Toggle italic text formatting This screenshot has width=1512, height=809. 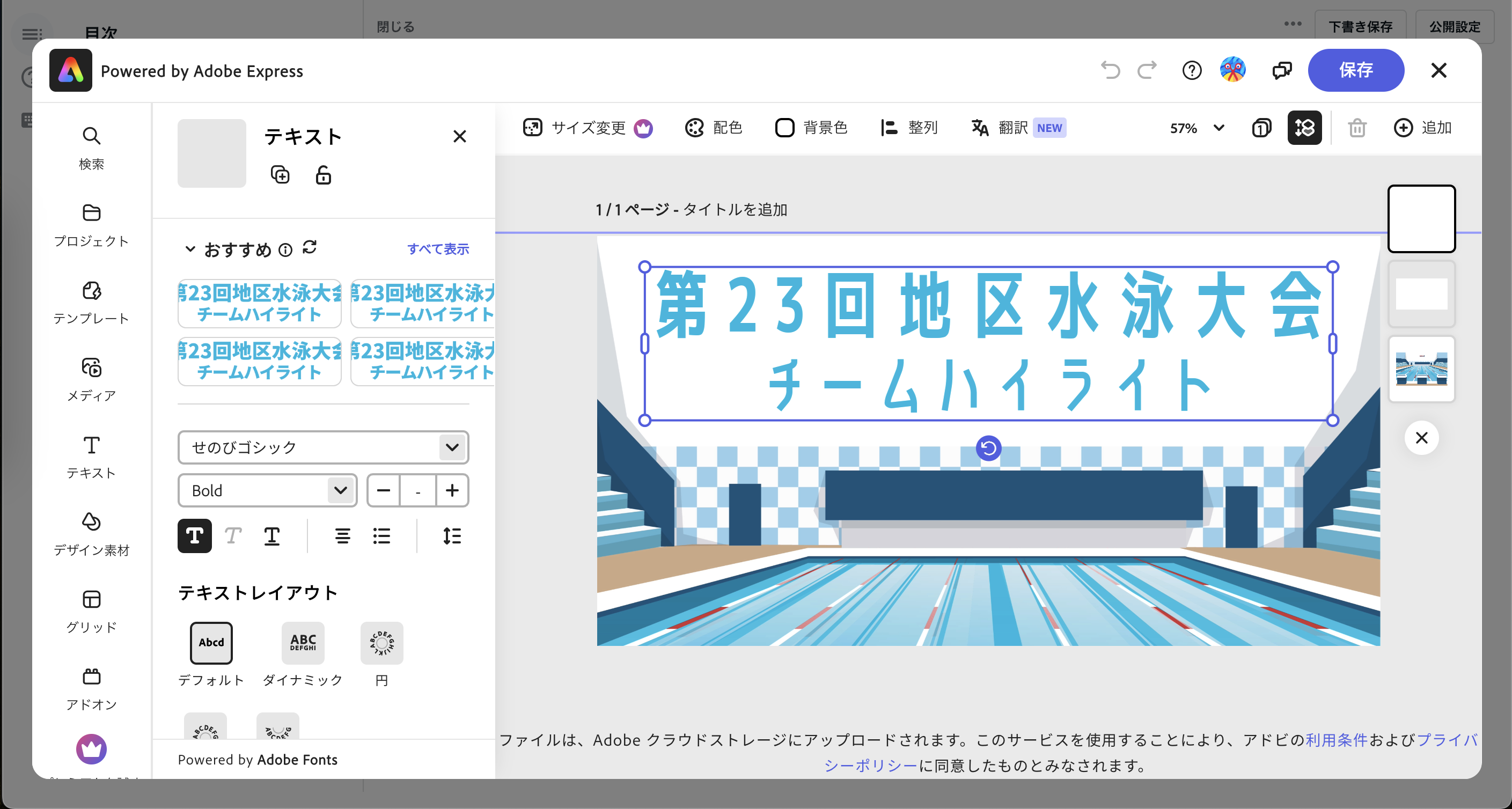(x=233, y=536)
